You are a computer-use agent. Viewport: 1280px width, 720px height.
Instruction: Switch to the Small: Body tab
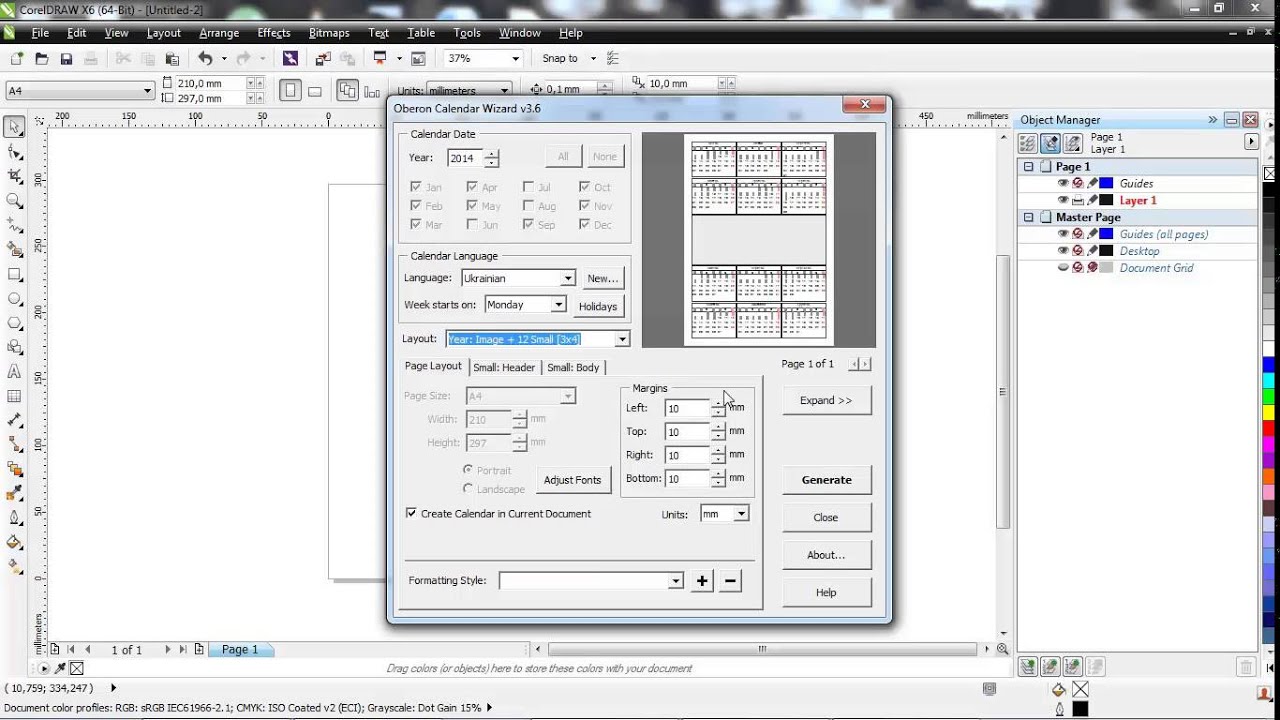tap(573, 367)
